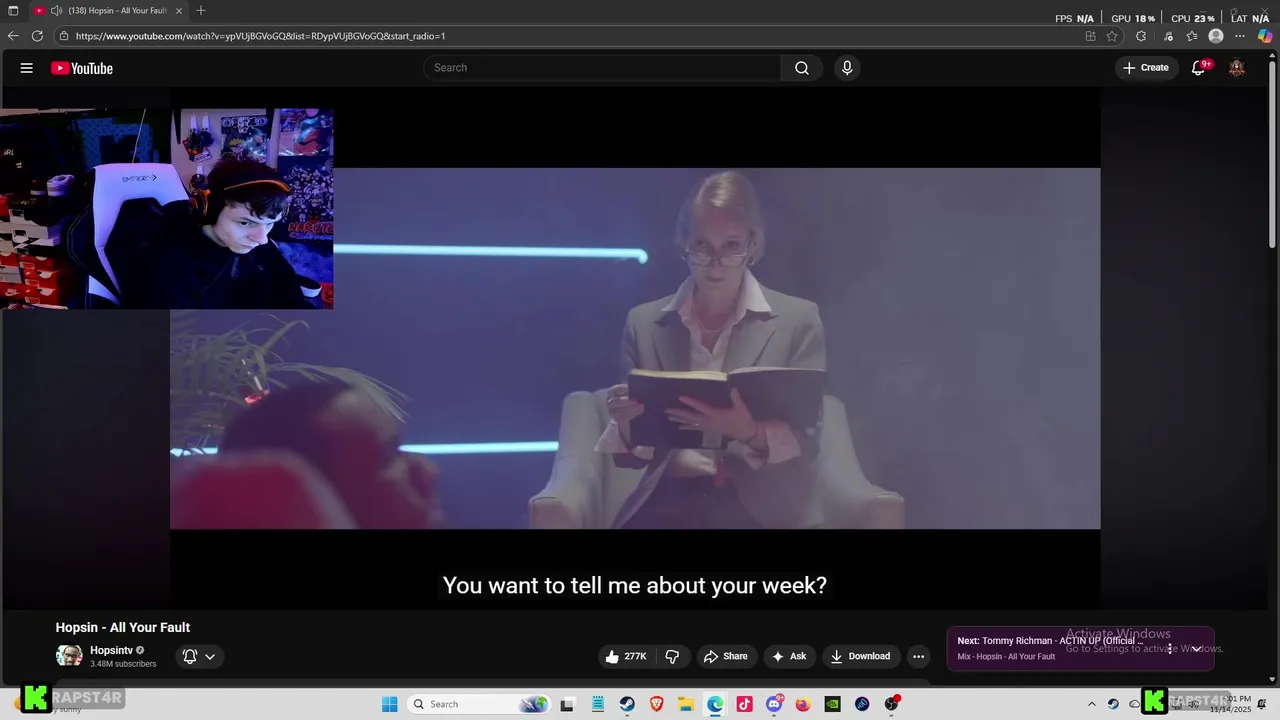1280x720 pixels.
Task: Open browser settings and more menu
Action: point(1240,36)
